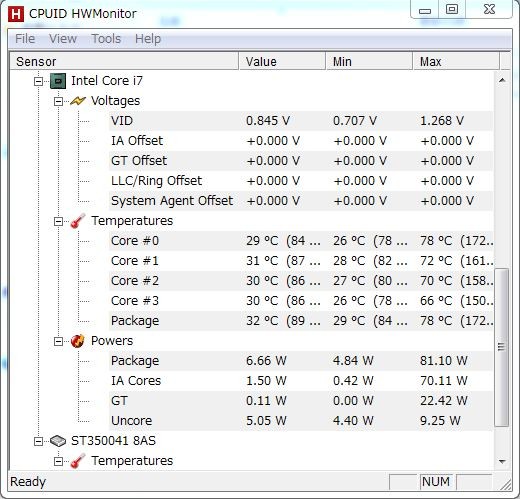Click the CPU Temperatures thermometer icon
Image resolution: width=520 pixels, height=499 pixels.
tap(78, 221)
